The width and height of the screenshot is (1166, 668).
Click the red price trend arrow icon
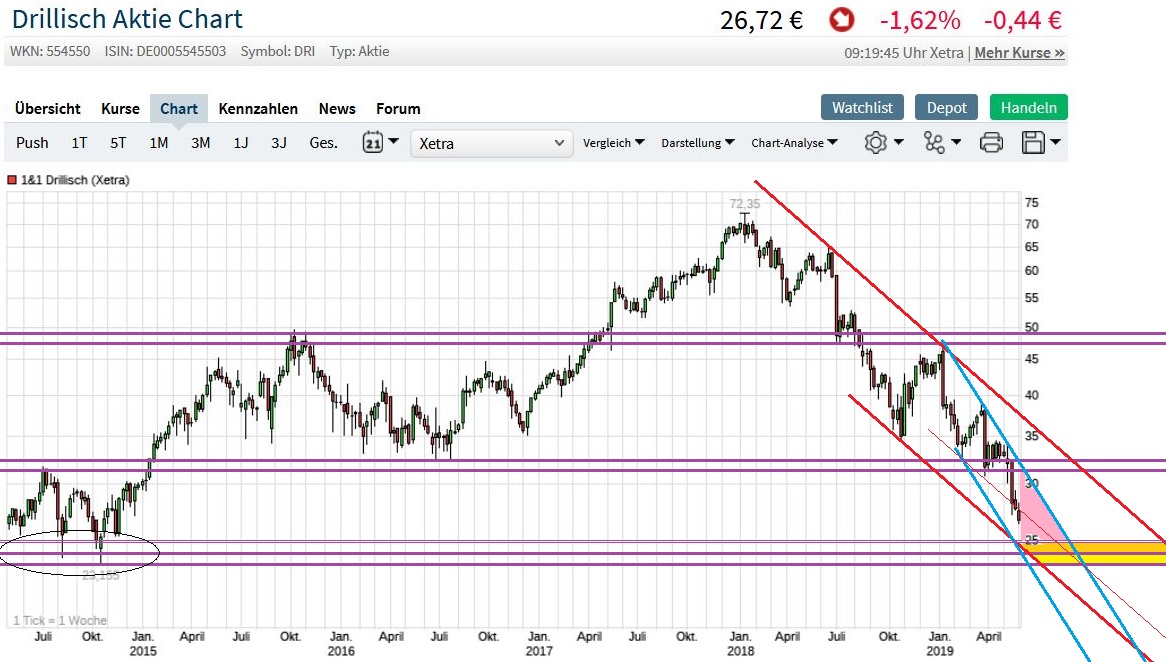click(x=842, y=20)
